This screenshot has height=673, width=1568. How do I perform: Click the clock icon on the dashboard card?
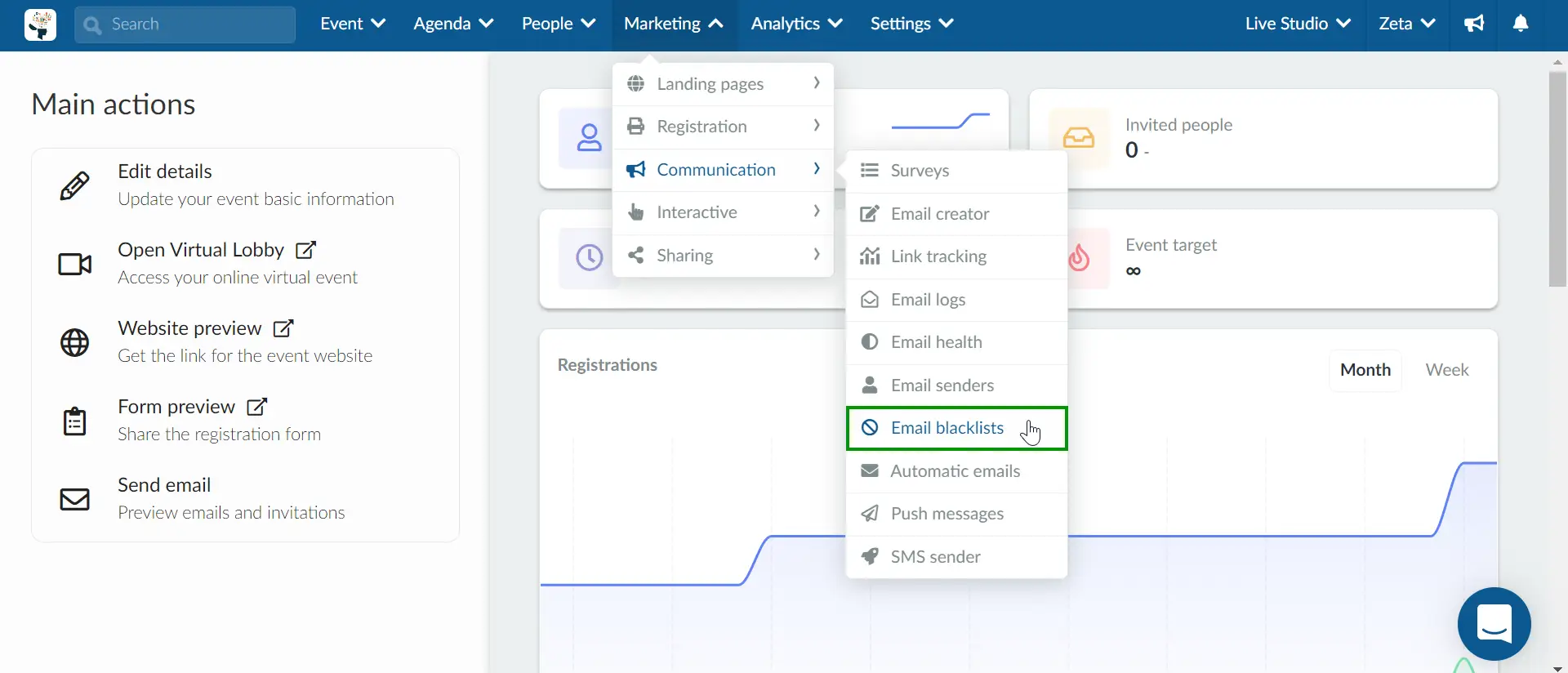click(x=590, y=258)
